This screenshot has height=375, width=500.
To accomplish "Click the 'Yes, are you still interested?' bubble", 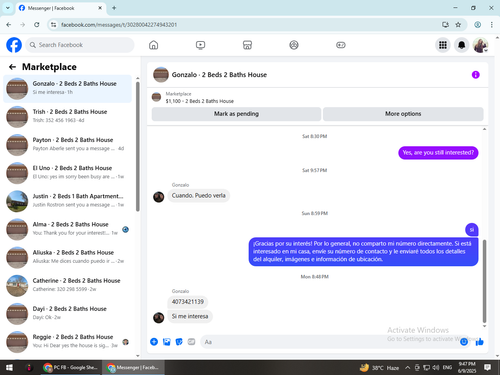I will pyautogui.click(x=438, y=153).
